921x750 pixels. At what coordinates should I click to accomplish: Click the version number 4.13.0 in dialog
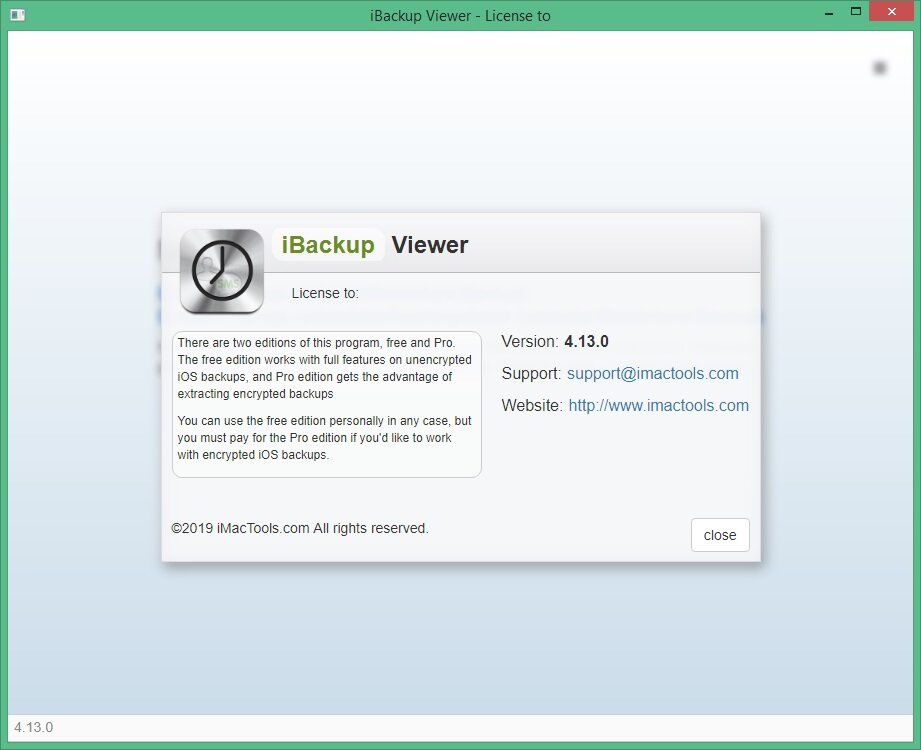click(x=586, y=341)
